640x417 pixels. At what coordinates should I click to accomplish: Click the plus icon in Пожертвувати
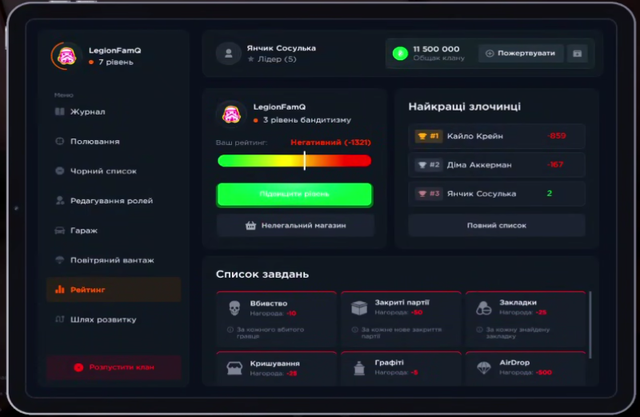point(490,53)
